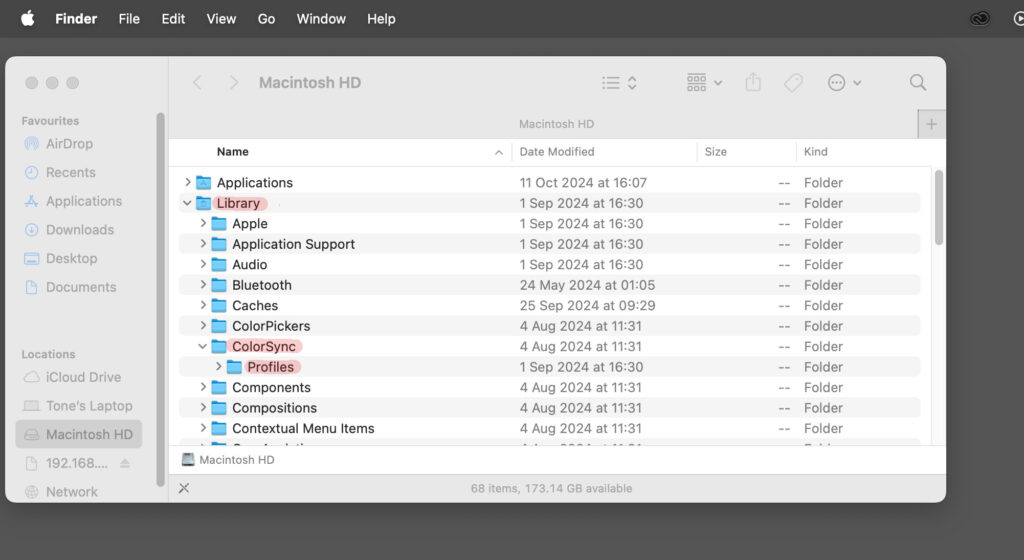The width and height of the screenshot is (1024, 560).
Task: Collapse the Library folder
Action: (x=187, y=203)
